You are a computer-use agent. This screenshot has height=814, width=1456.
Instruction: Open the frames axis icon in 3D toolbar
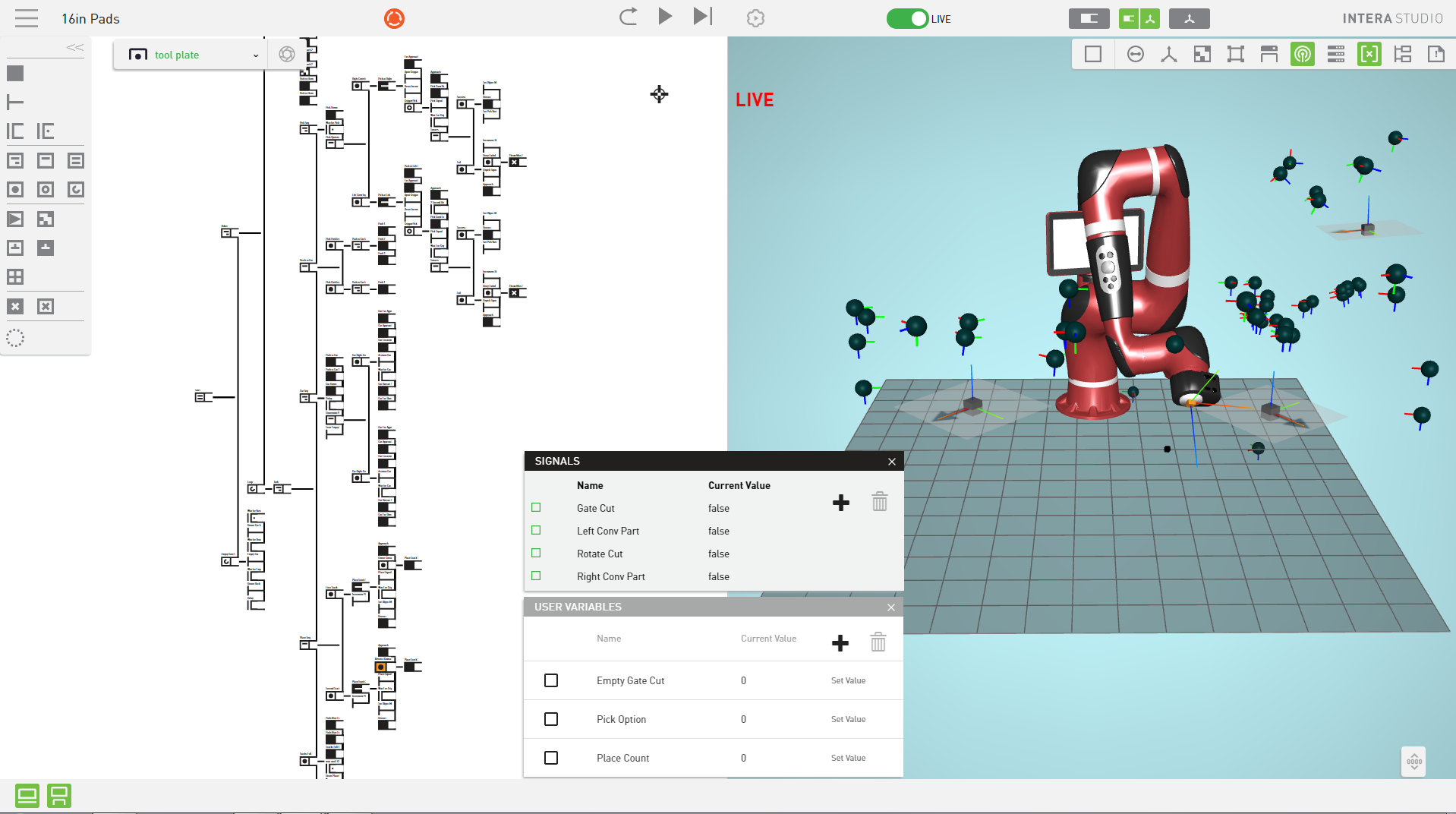click(x=1169, y=54)
